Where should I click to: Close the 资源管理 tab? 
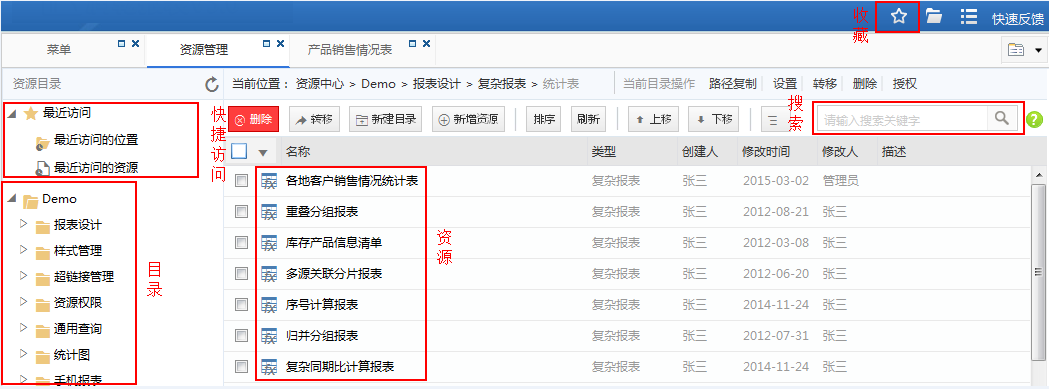pos(280,44)
